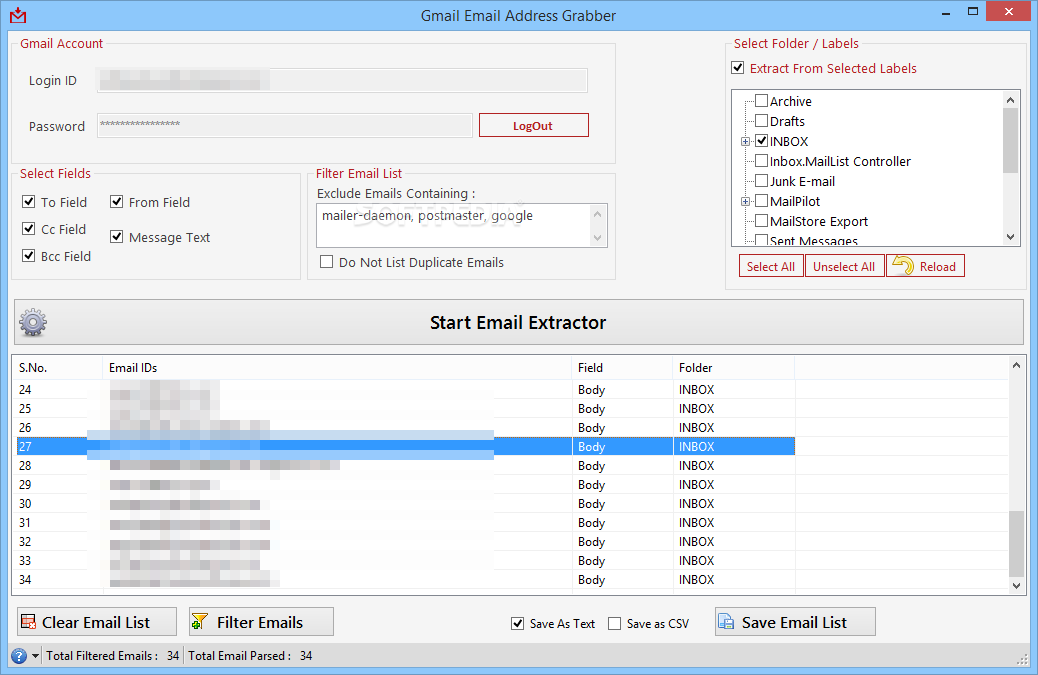Check the Junk E-mail label checkbox
Screen dimensions: 1038x675
coord(762,181)
